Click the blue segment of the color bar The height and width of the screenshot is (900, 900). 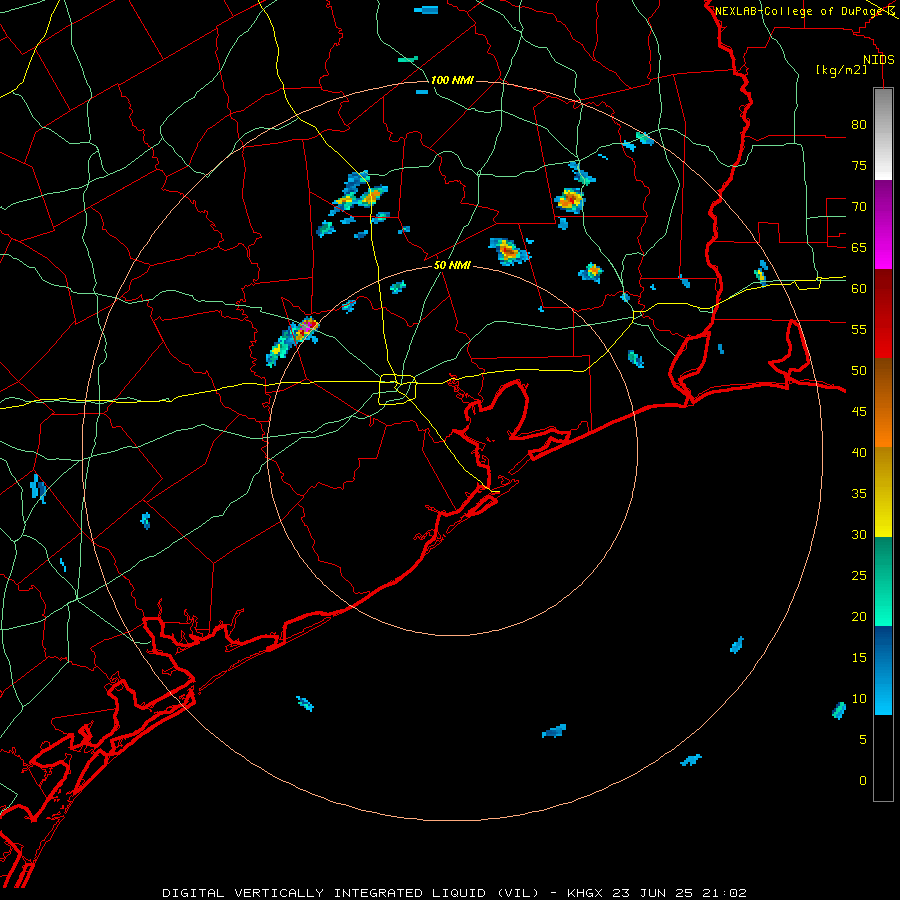[x=883, y=670]
